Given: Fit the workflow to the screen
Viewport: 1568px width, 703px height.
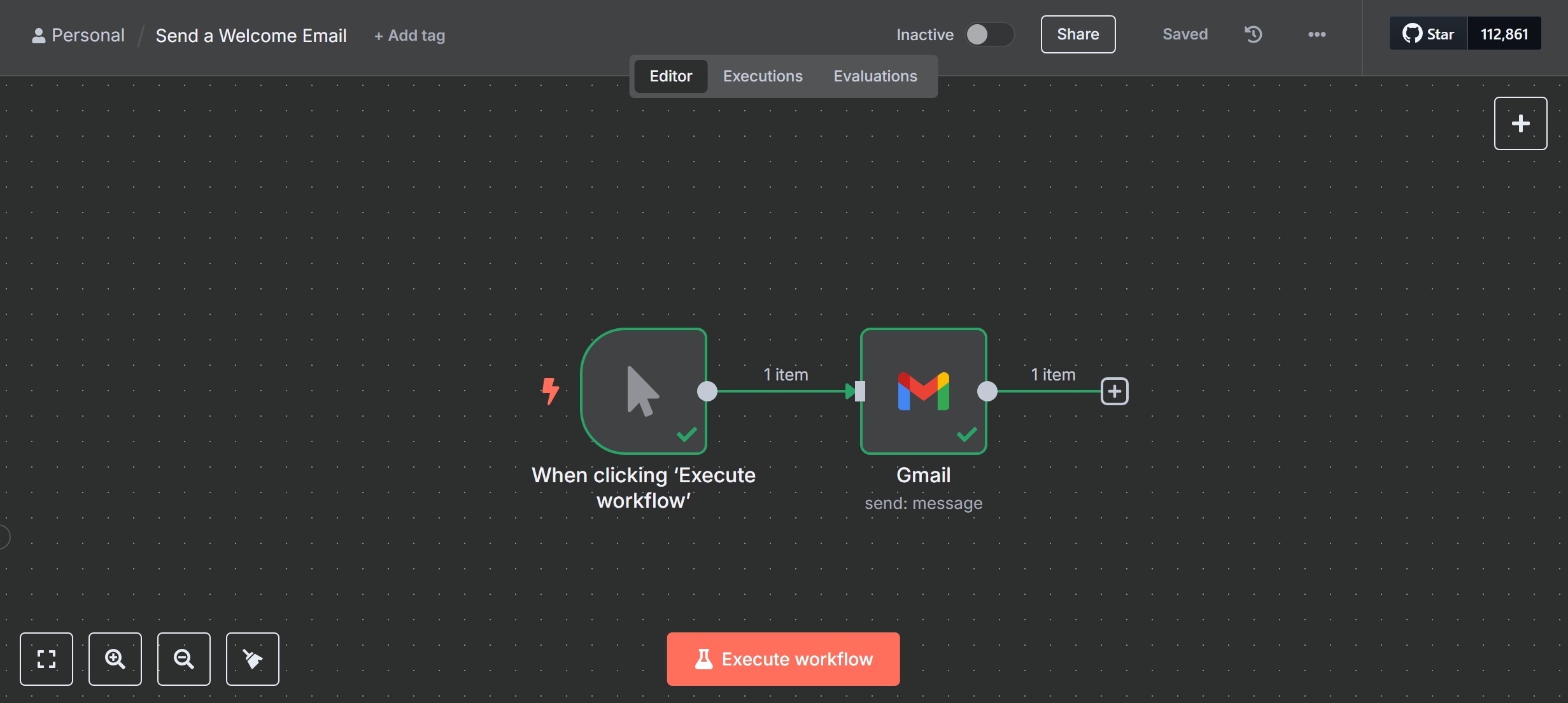Looking at the screenshot, I should 46,659.
